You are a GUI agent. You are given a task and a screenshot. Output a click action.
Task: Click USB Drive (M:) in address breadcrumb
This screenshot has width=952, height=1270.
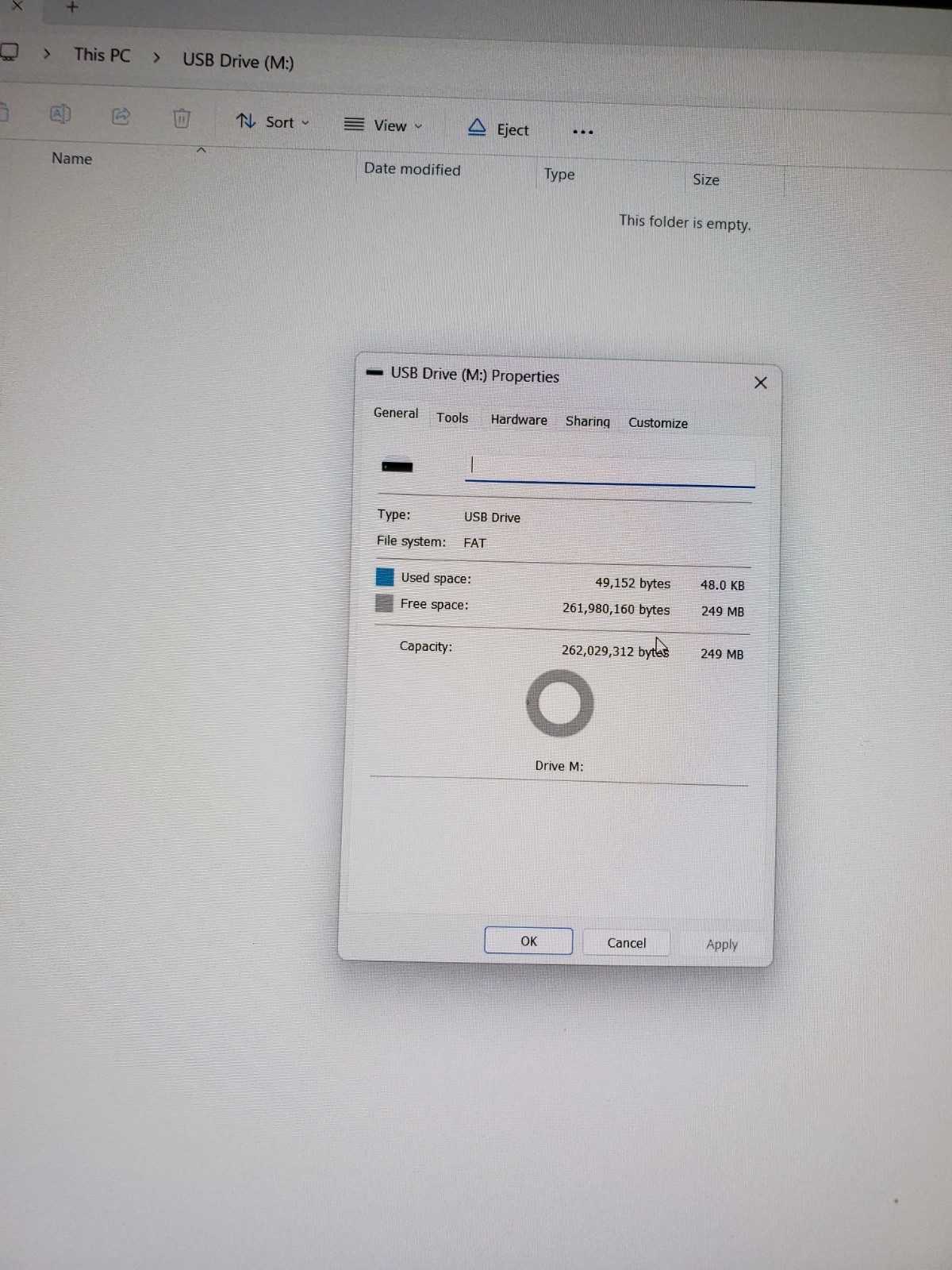238,61
